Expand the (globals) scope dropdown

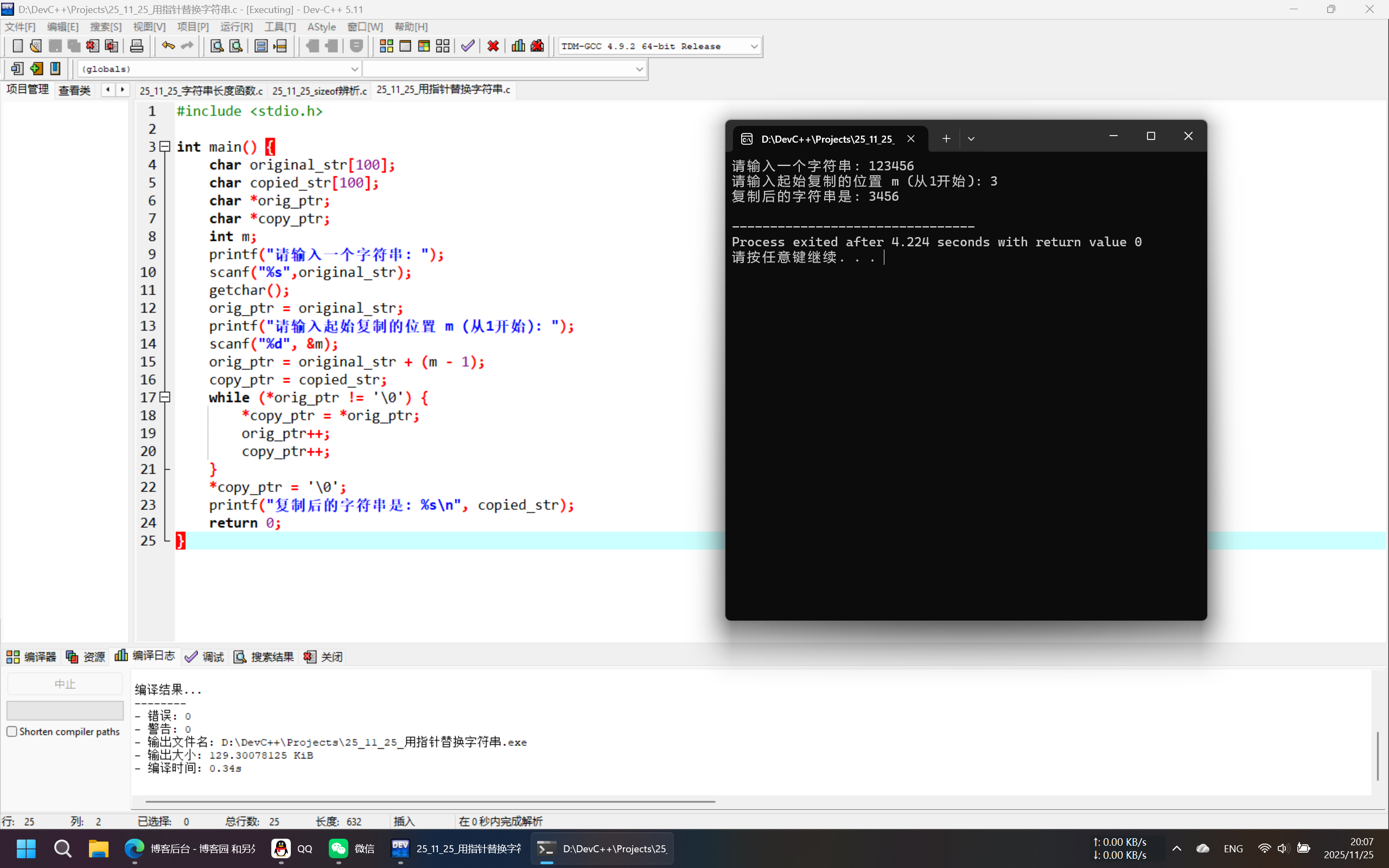pos(354,69)
